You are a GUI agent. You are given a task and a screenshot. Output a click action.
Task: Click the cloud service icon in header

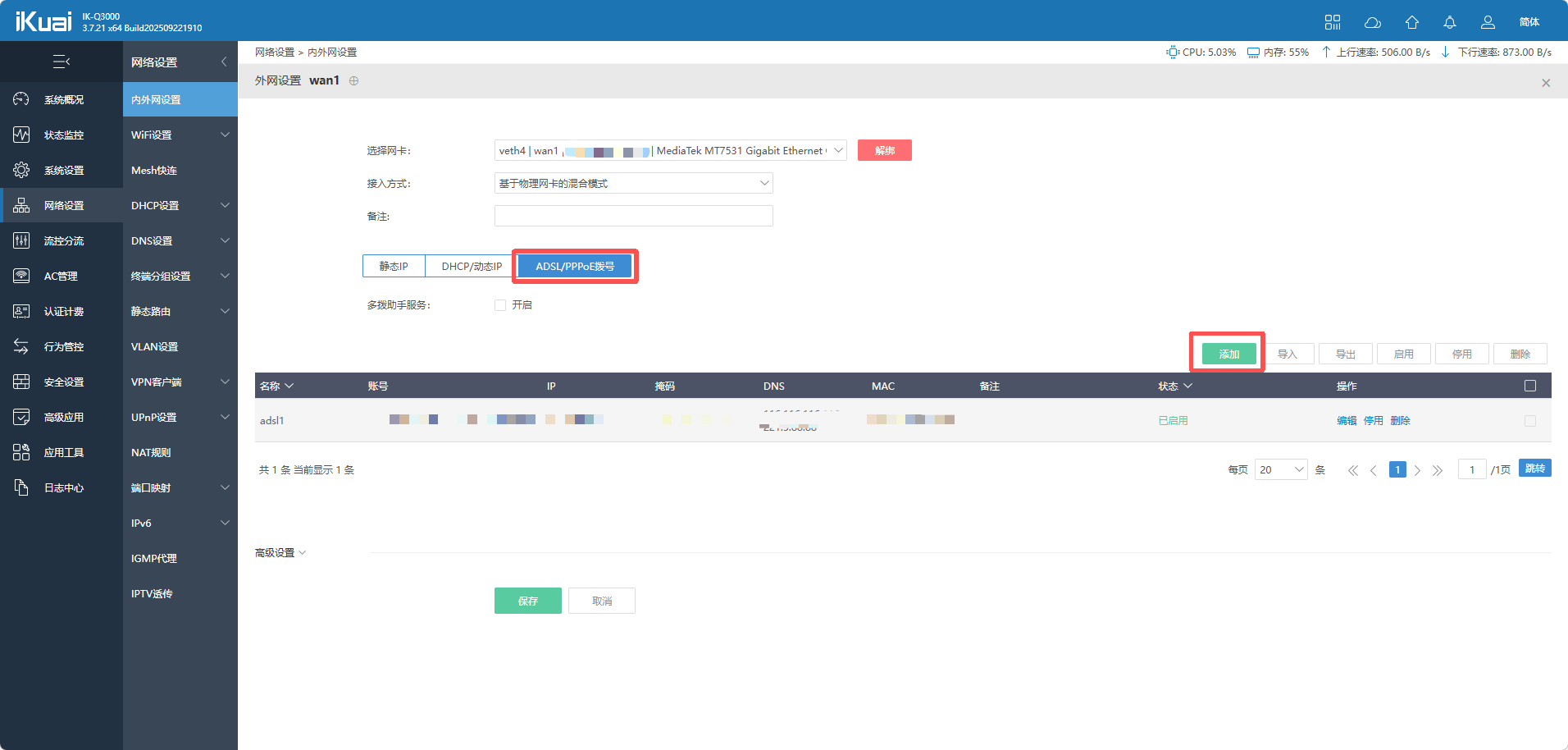coord(1372,22)
